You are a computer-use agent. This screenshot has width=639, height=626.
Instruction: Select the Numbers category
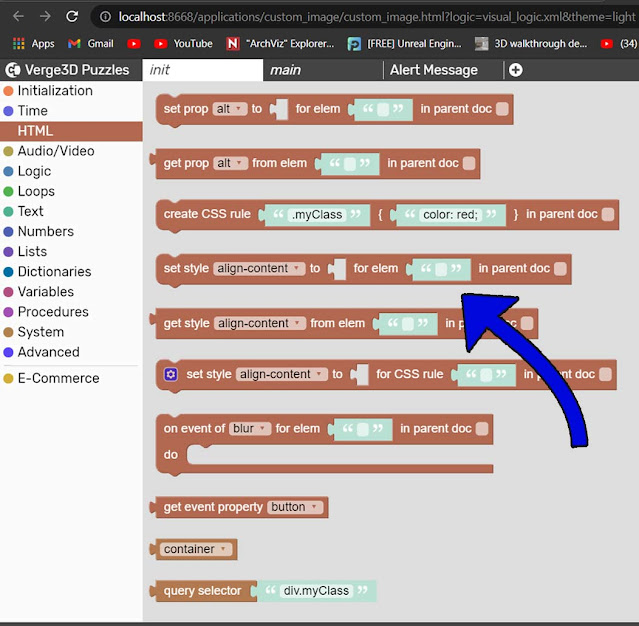click(71, 231)
